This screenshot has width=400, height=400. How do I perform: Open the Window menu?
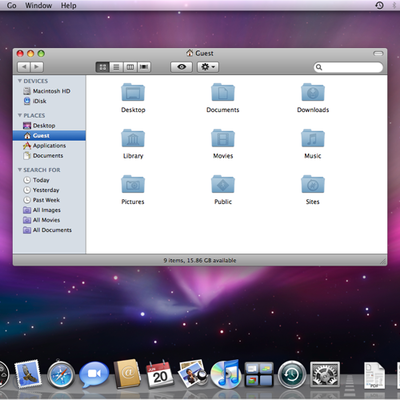(x=38, y=5)
